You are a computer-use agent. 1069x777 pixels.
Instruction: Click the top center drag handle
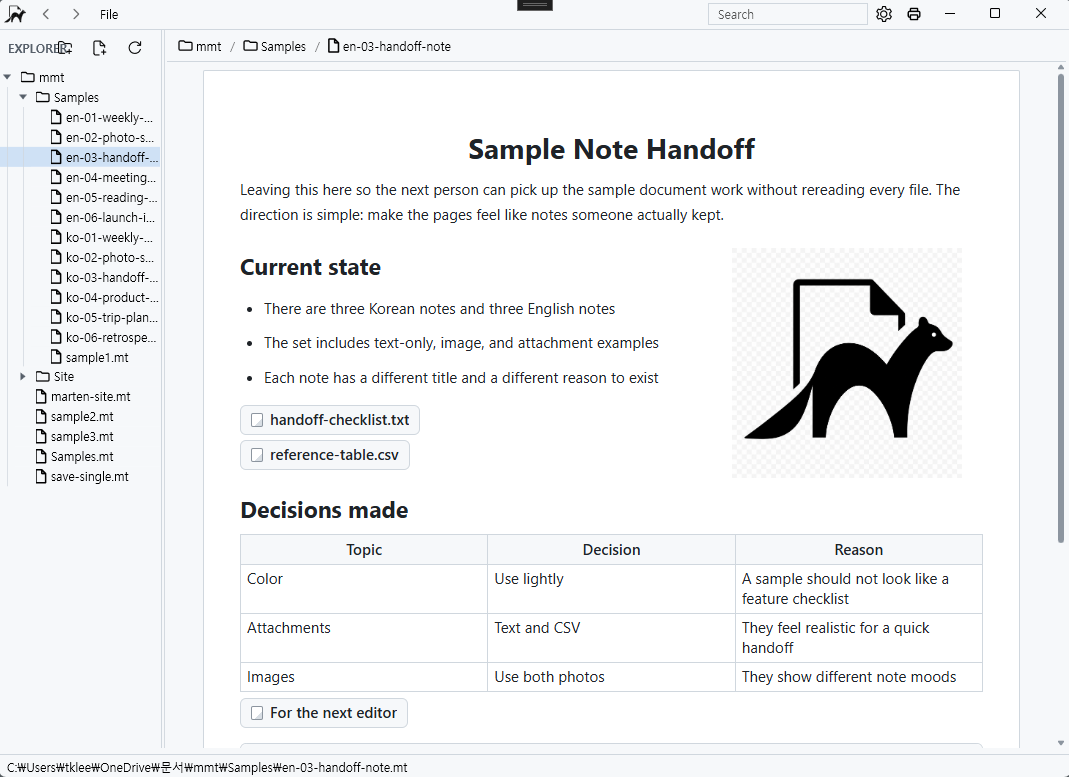click(535, 5)
